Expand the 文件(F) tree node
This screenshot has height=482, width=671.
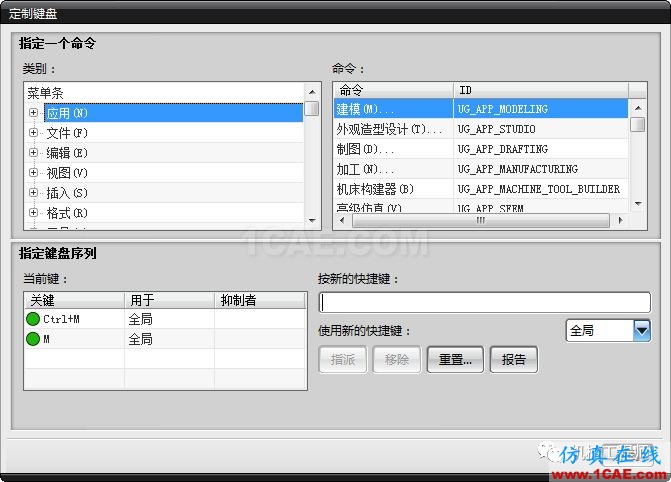point(33,133)
